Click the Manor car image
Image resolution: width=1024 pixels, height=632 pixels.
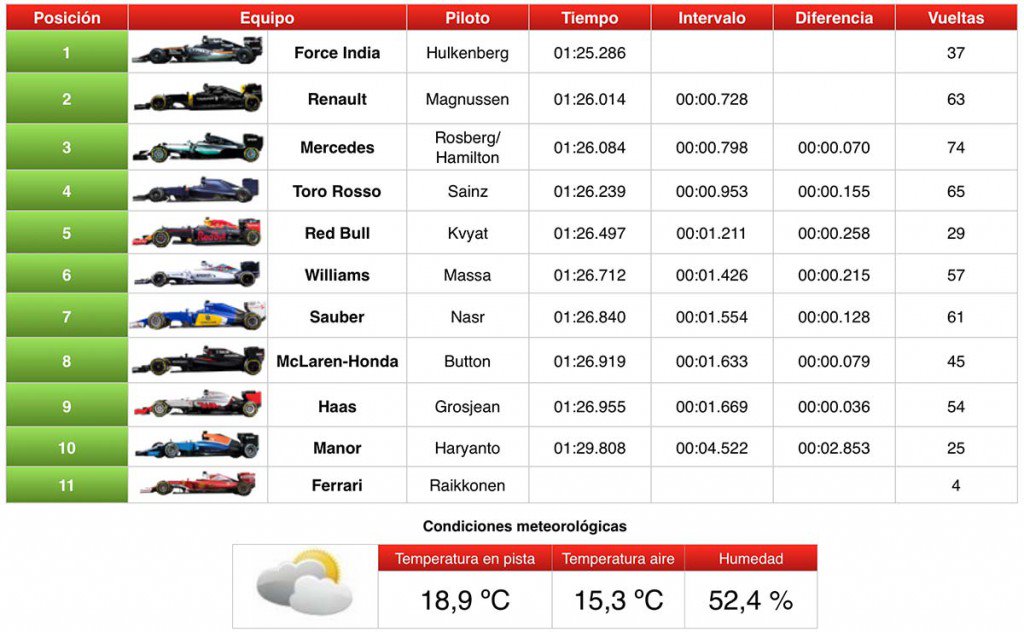[197, 445]
